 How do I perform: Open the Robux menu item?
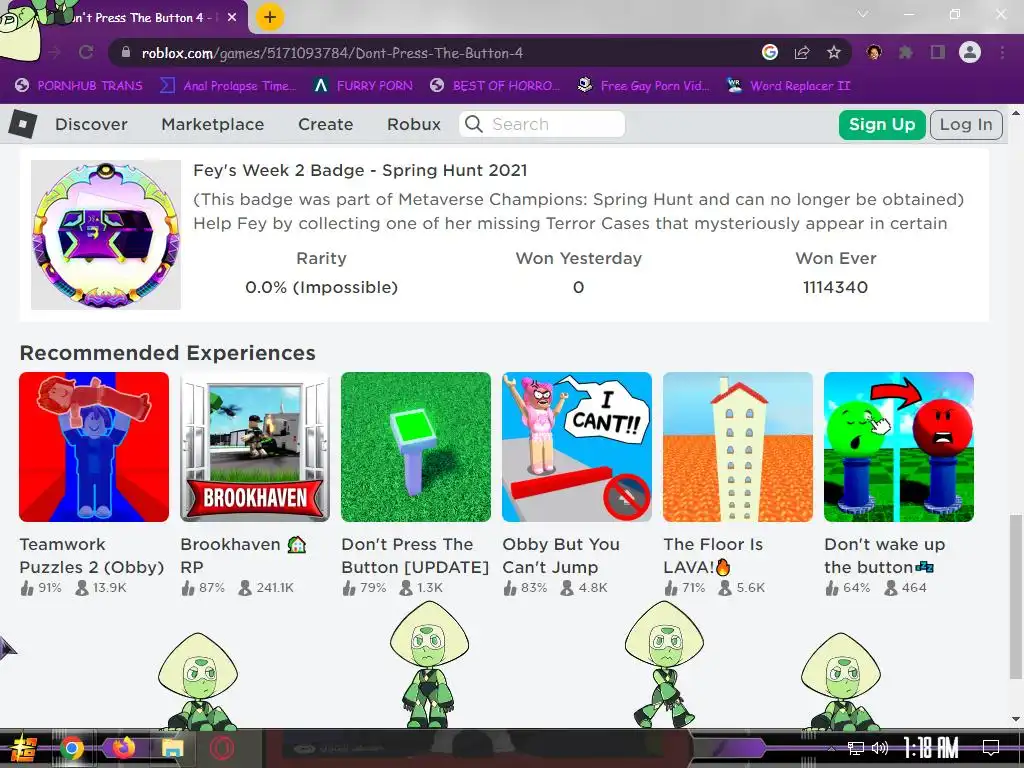(413, 124)
